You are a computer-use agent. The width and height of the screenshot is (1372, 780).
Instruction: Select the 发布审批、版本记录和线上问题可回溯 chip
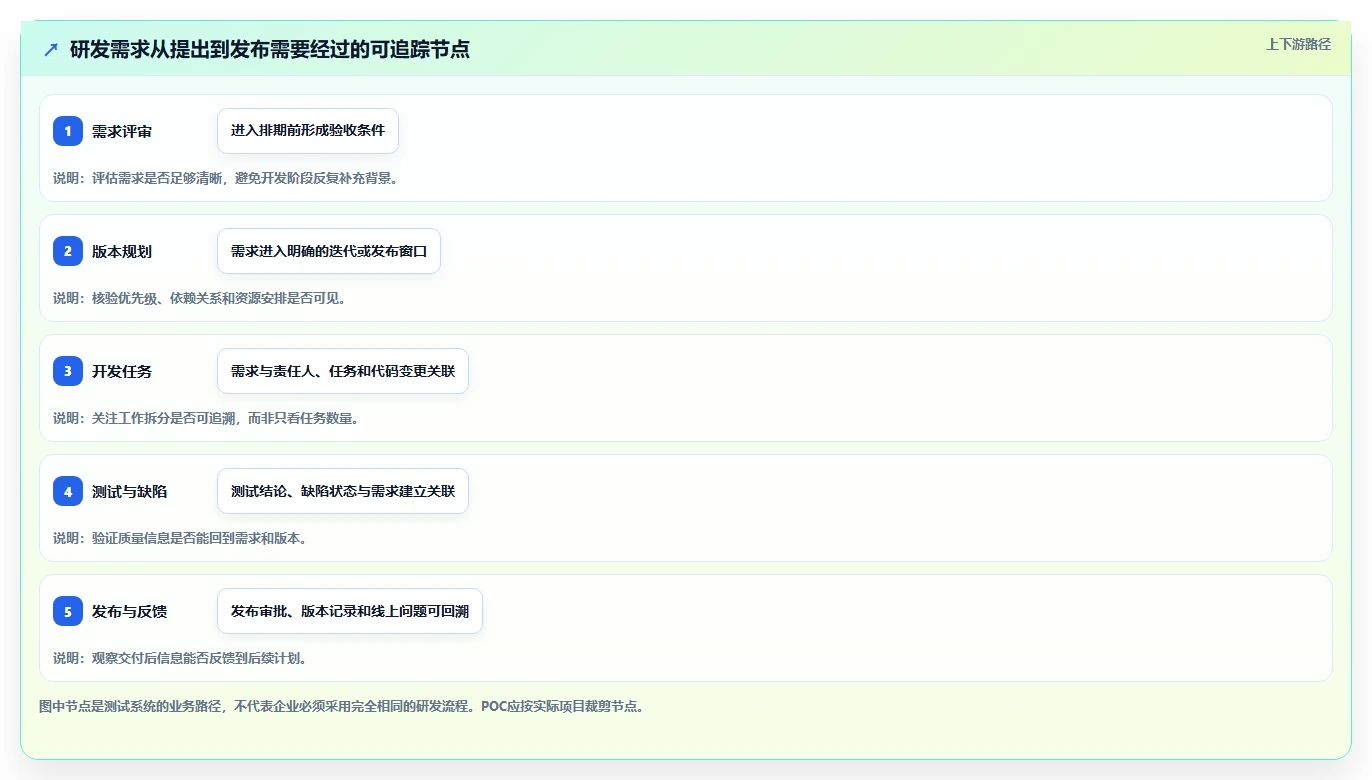tap(350, 611)
